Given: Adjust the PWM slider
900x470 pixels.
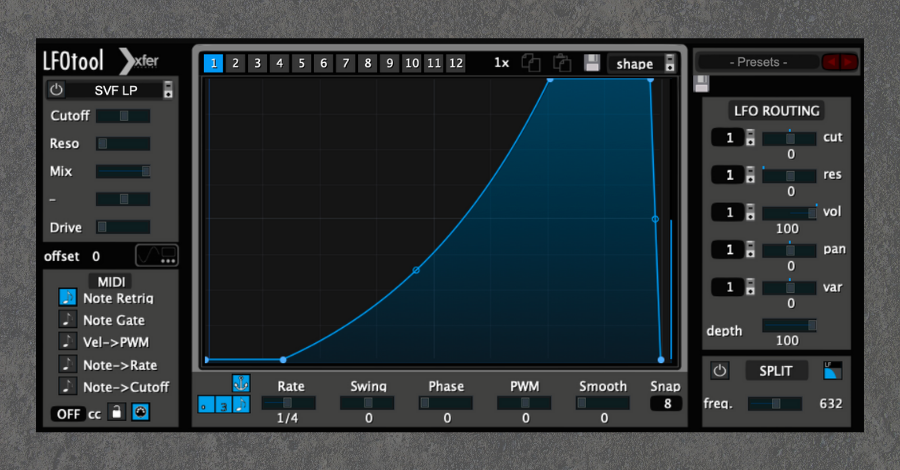Looking at the screenshot, I should pyautogui.click(x=524, y=403).
